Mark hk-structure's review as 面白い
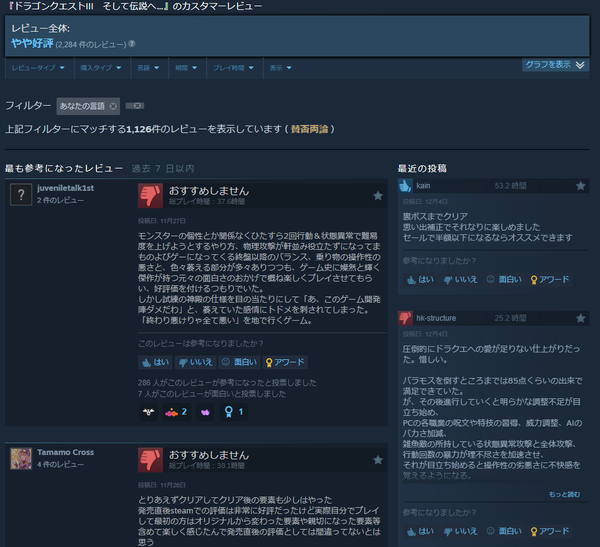Viewport: 600px width, 547px height. click(x=504, y=531)
